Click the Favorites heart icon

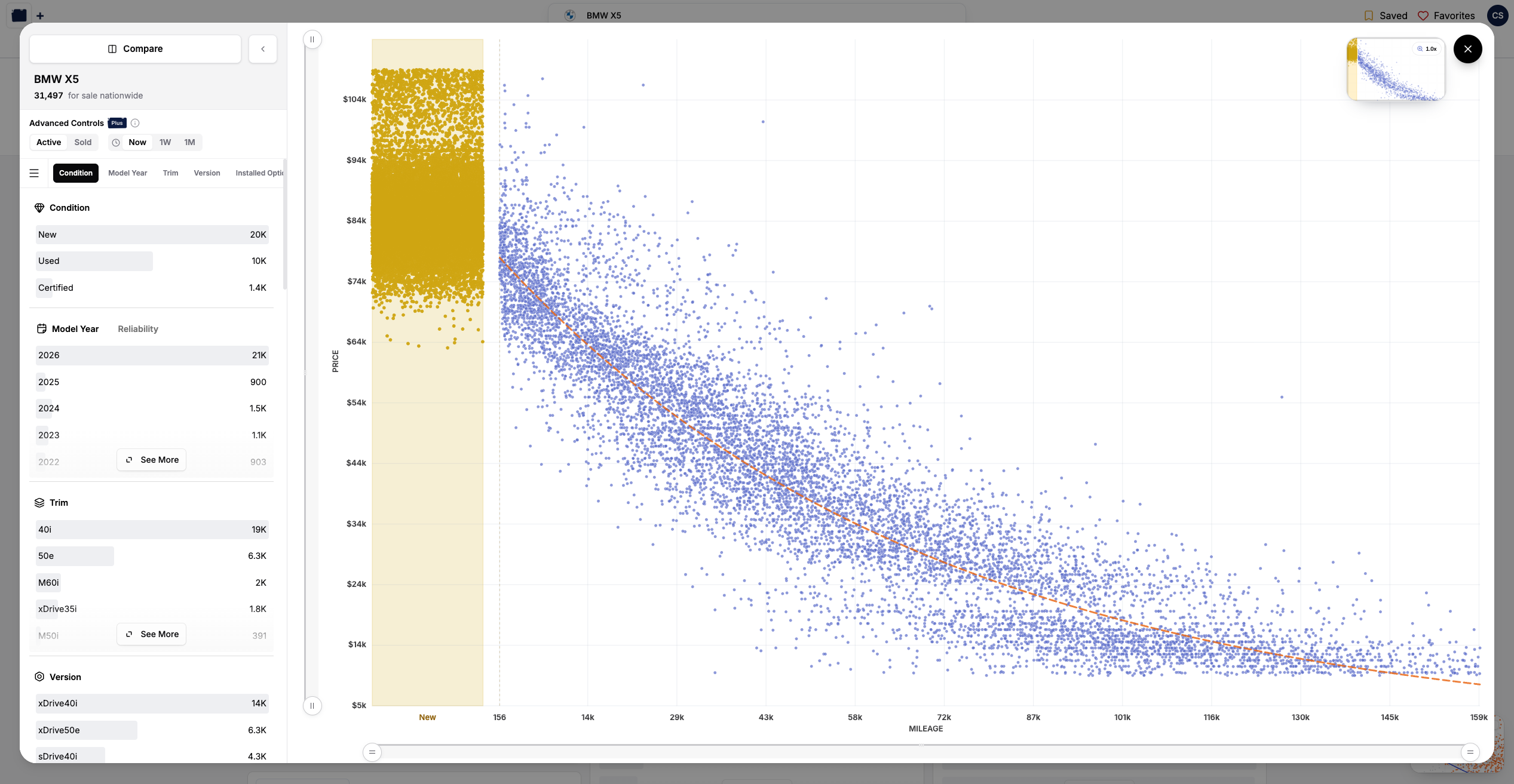[1423, 16]
